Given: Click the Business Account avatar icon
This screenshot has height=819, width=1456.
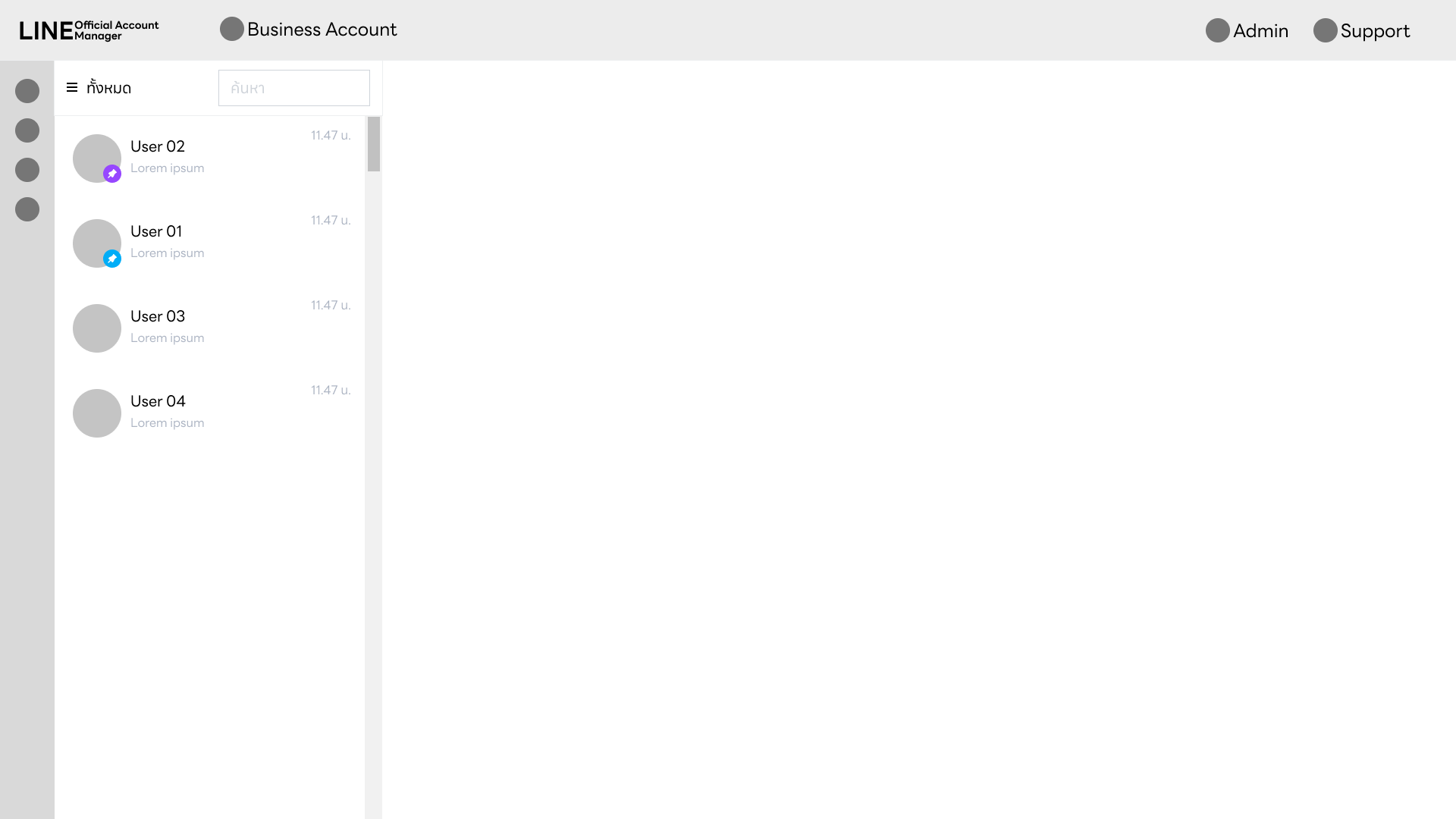Looking at the screenshot, I should (232, 29).
